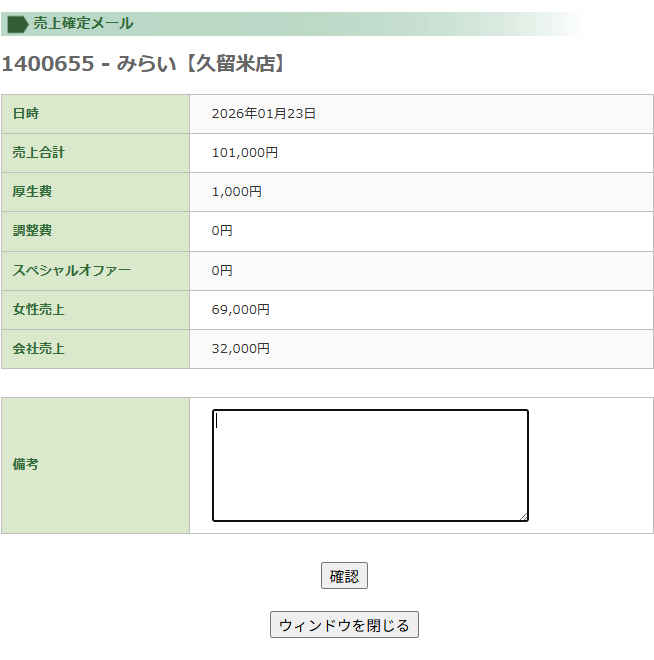Screen dimensions: 654x660
Task: Select the 調整費 row label
Action: [32, 231]
